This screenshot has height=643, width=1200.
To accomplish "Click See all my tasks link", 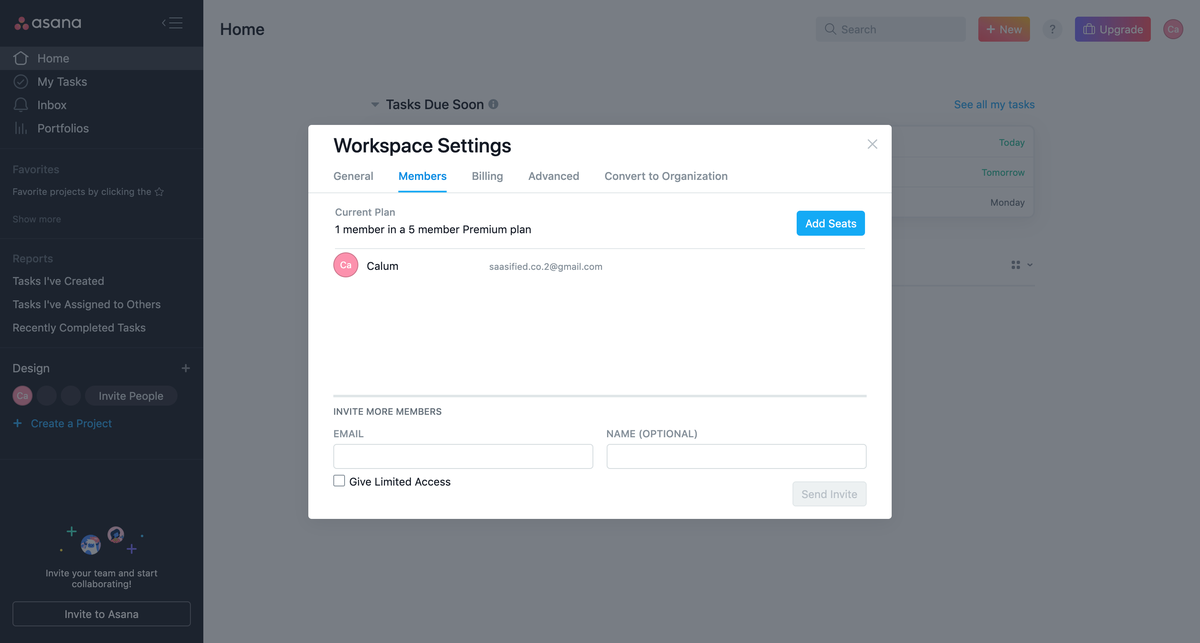I will click(x=994, y=104).
